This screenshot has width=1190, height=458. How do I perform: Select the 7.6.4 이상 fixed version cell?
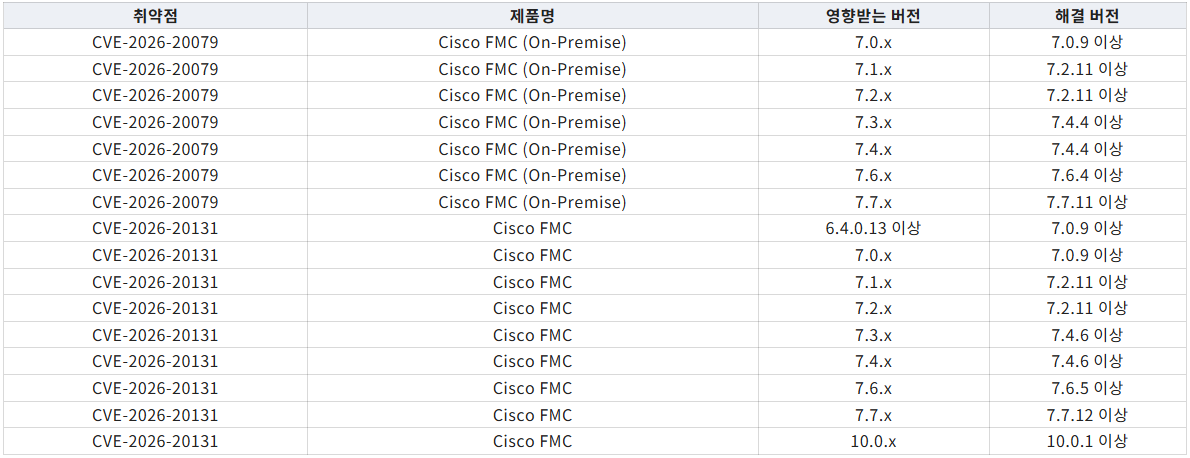point(1087,175)
